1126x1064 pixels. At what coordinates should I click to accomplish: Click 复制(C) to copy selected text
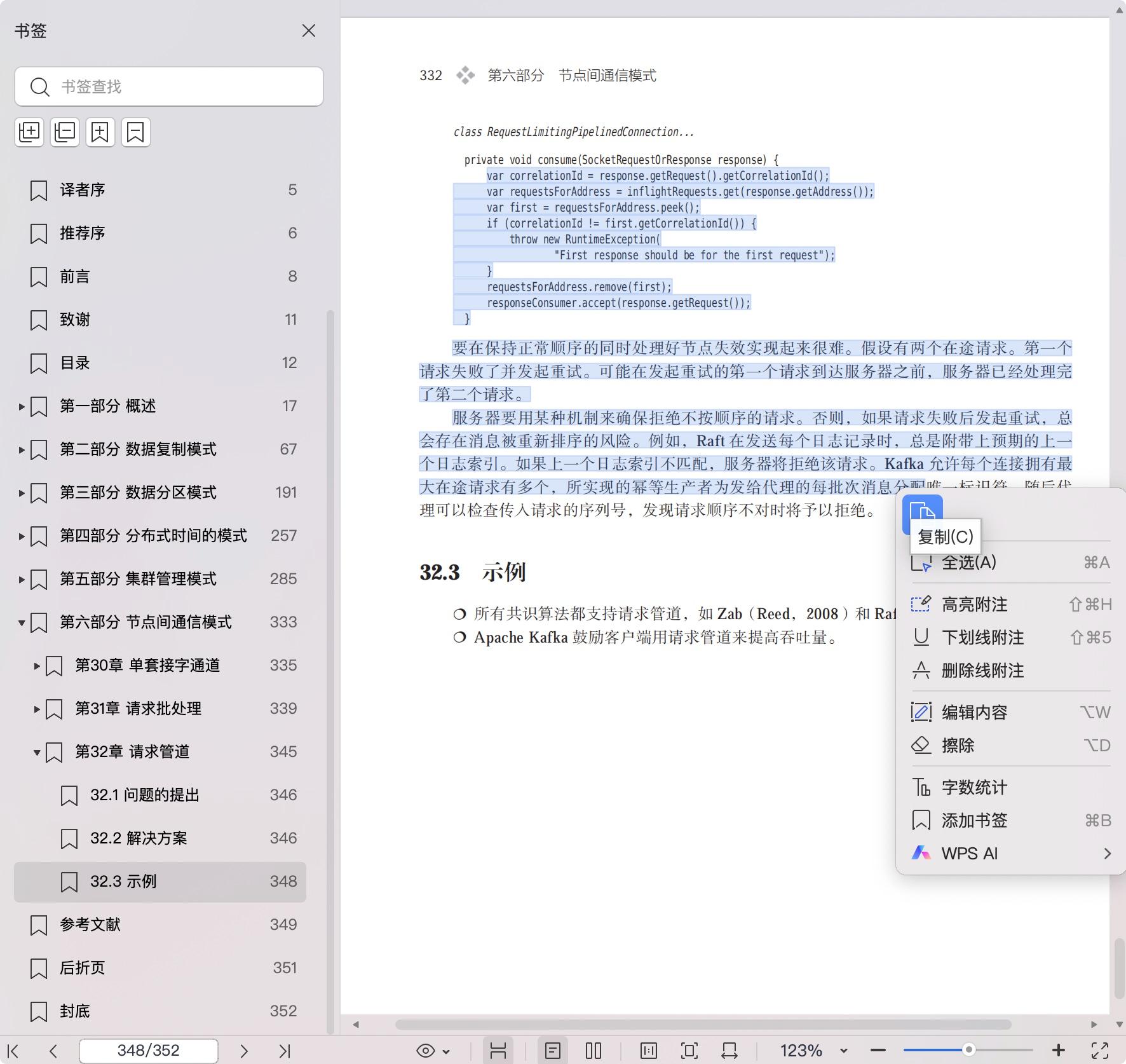coord(944,537)
